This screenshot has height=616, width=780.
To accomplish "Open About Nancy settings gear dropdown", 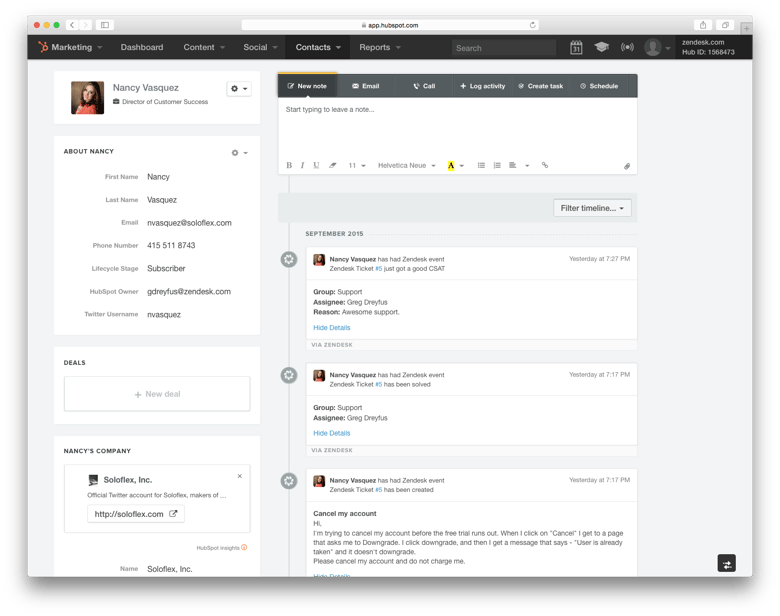I will [239, 153].
